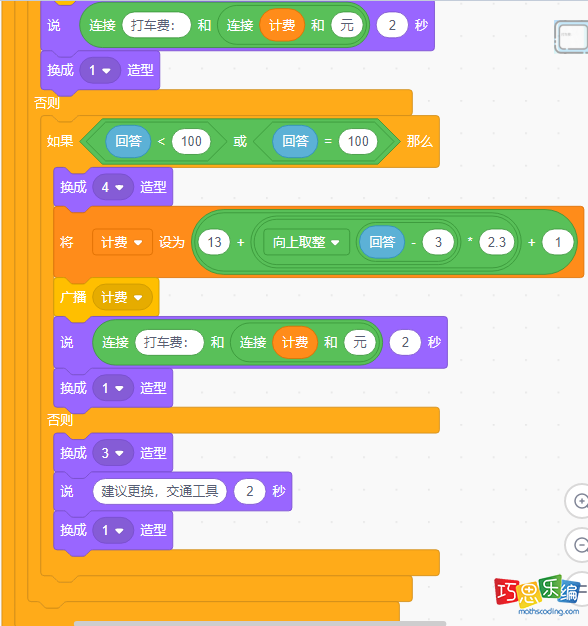
Task: Edit 2 seconds in the topmost say block
Action: (x=392, y=25)
